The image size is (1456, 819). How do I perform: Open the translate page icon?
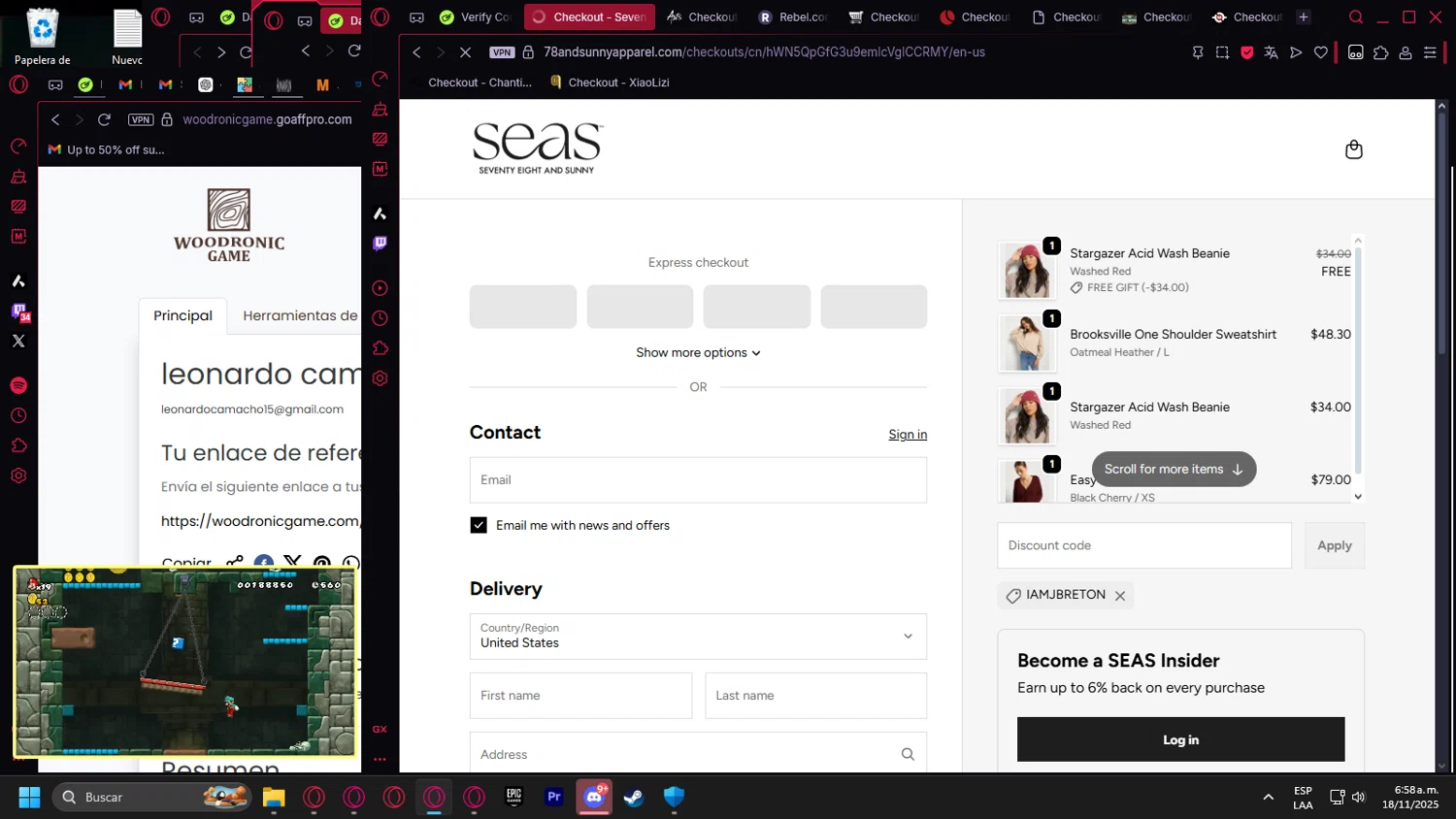(1271, 52)
